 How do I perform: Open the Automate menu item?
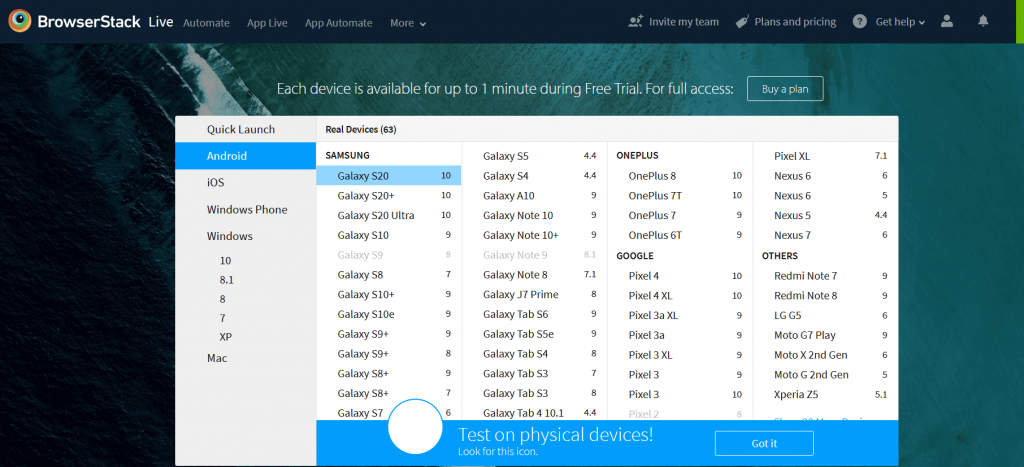click(x=206, y=23)
